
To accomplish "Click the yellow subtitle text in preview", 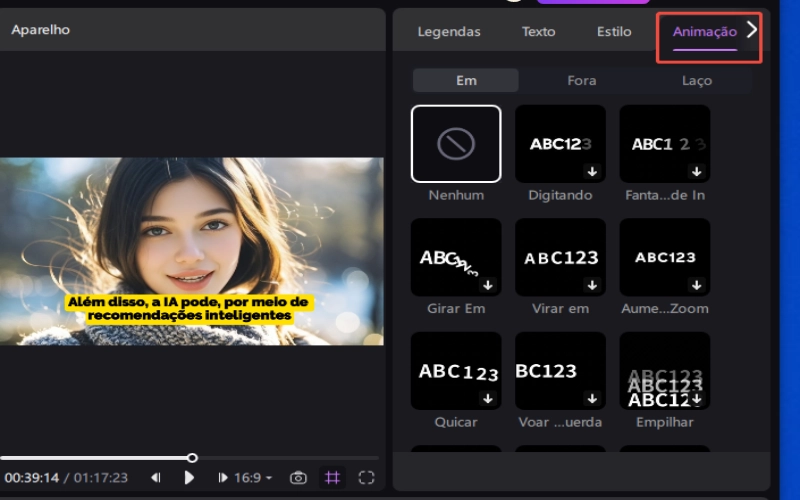I will point(189,309).
